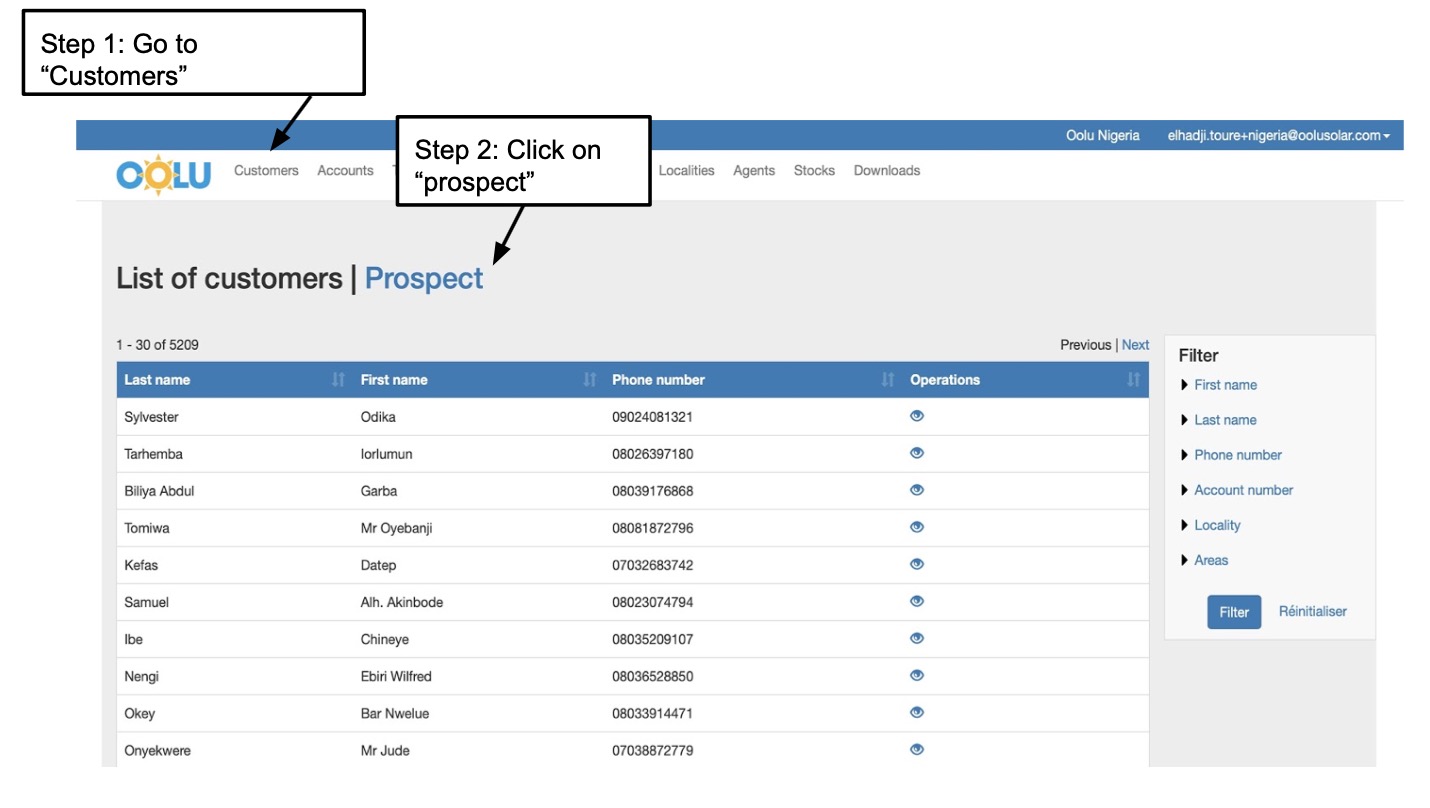Open the Customers menu item
1430x808 pixels.
266,171
